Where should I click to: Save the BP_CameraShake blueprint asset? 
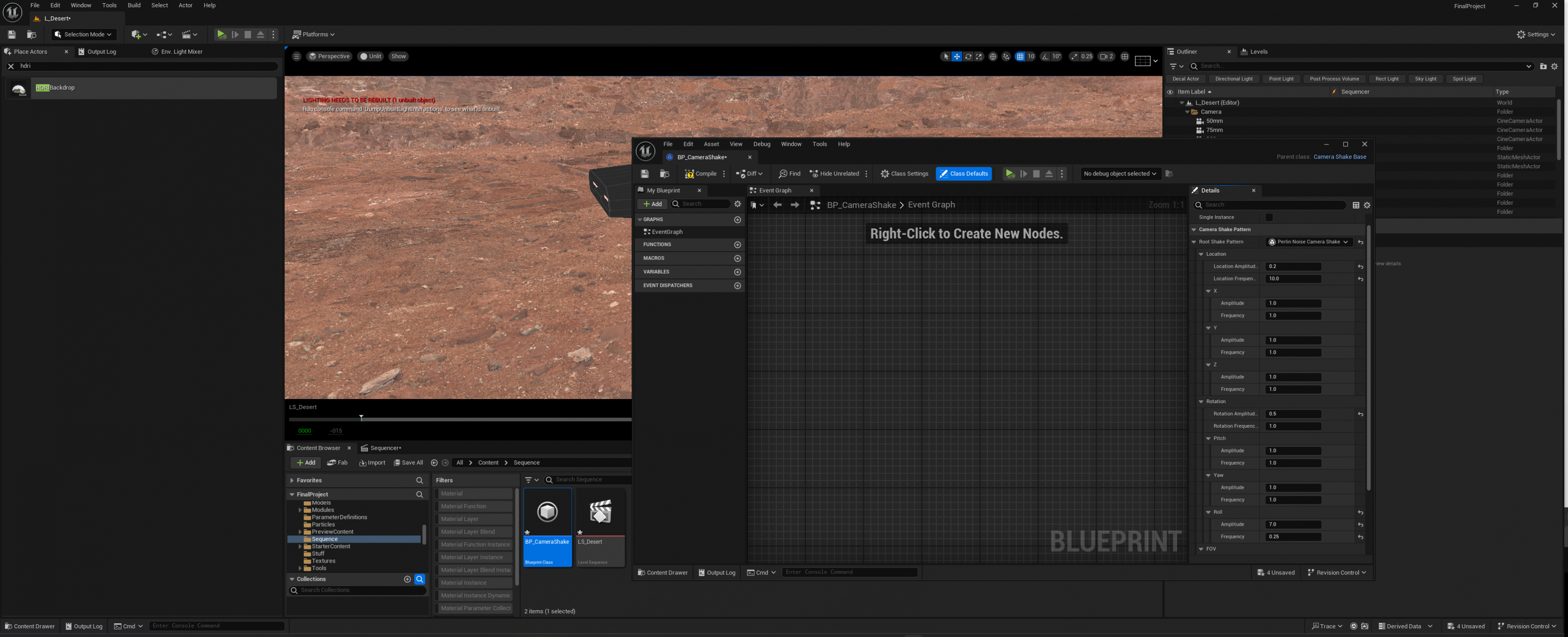point(645,174)
